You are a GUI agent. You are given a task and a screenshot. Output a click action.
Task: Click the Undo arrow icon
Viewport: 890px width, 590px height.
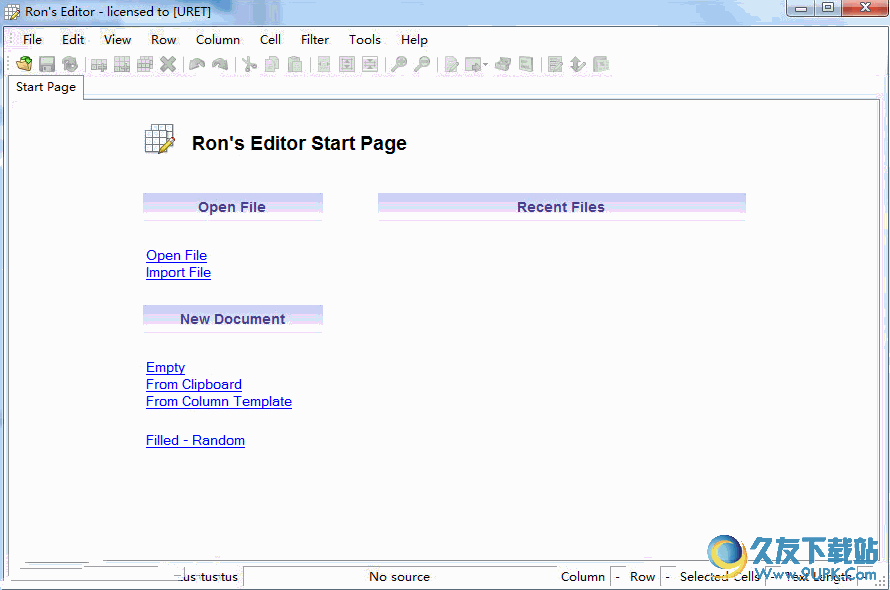197,64
